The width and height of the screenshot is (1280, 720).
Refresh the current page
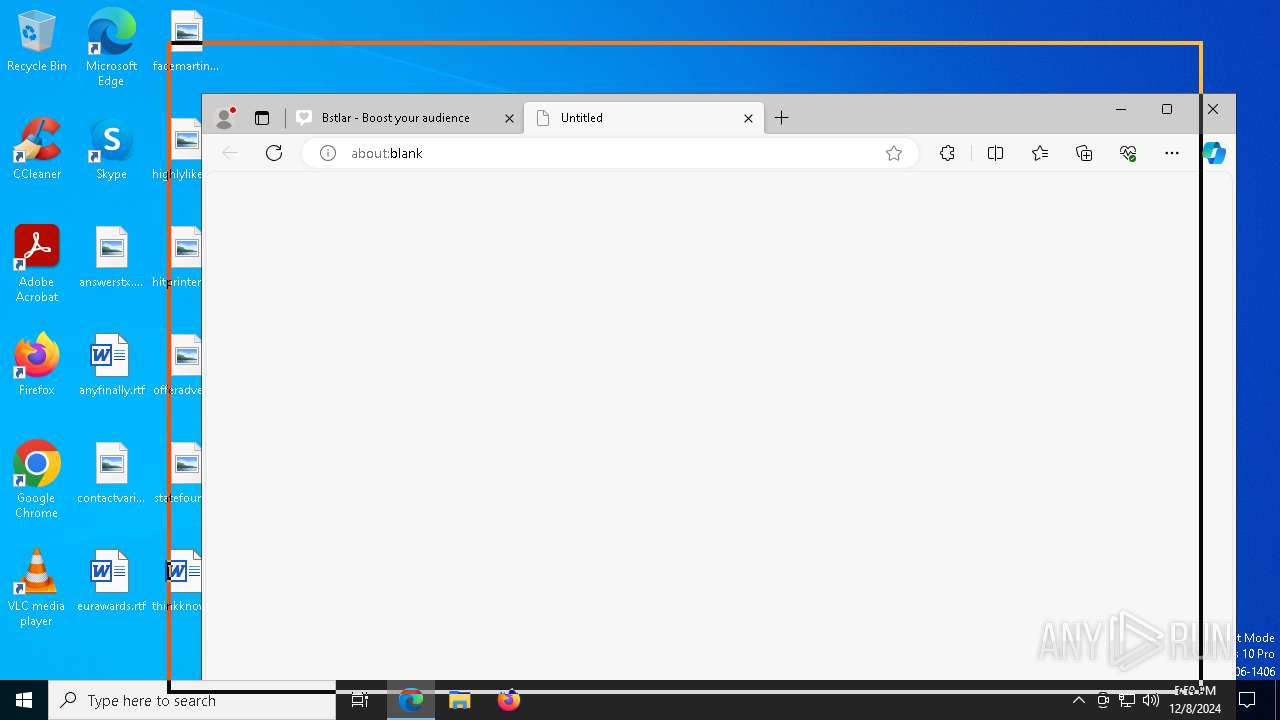(274, 153)
